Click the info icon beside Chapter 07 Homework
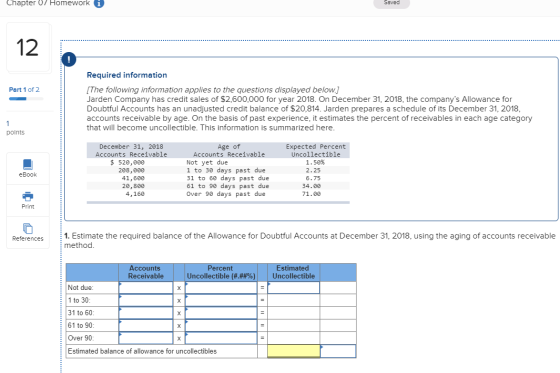Viewport: 560px width, 373px height. [99, 3]
